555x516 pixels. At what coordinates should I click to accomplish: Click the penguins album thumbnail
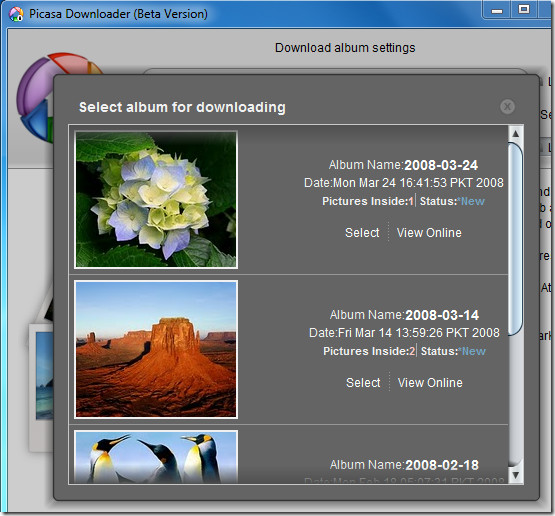point(156,457)
